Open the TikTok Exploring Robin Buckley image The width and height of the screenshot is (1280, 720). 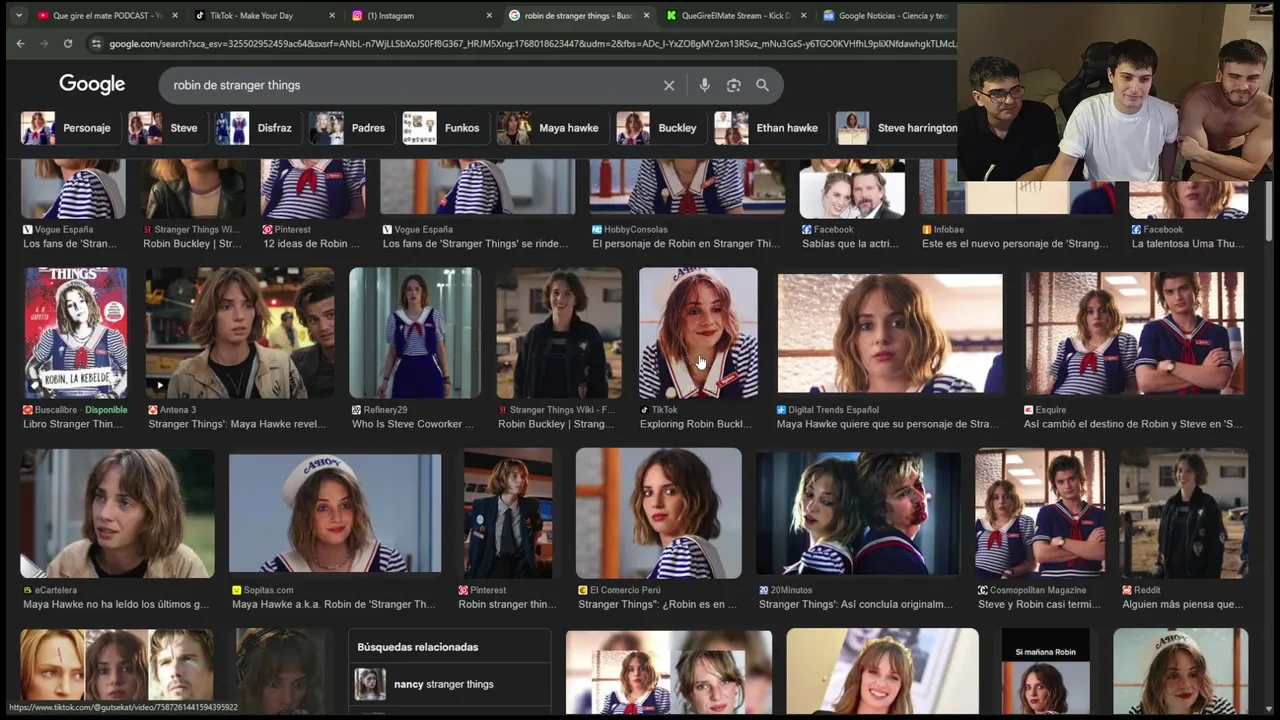698,333
